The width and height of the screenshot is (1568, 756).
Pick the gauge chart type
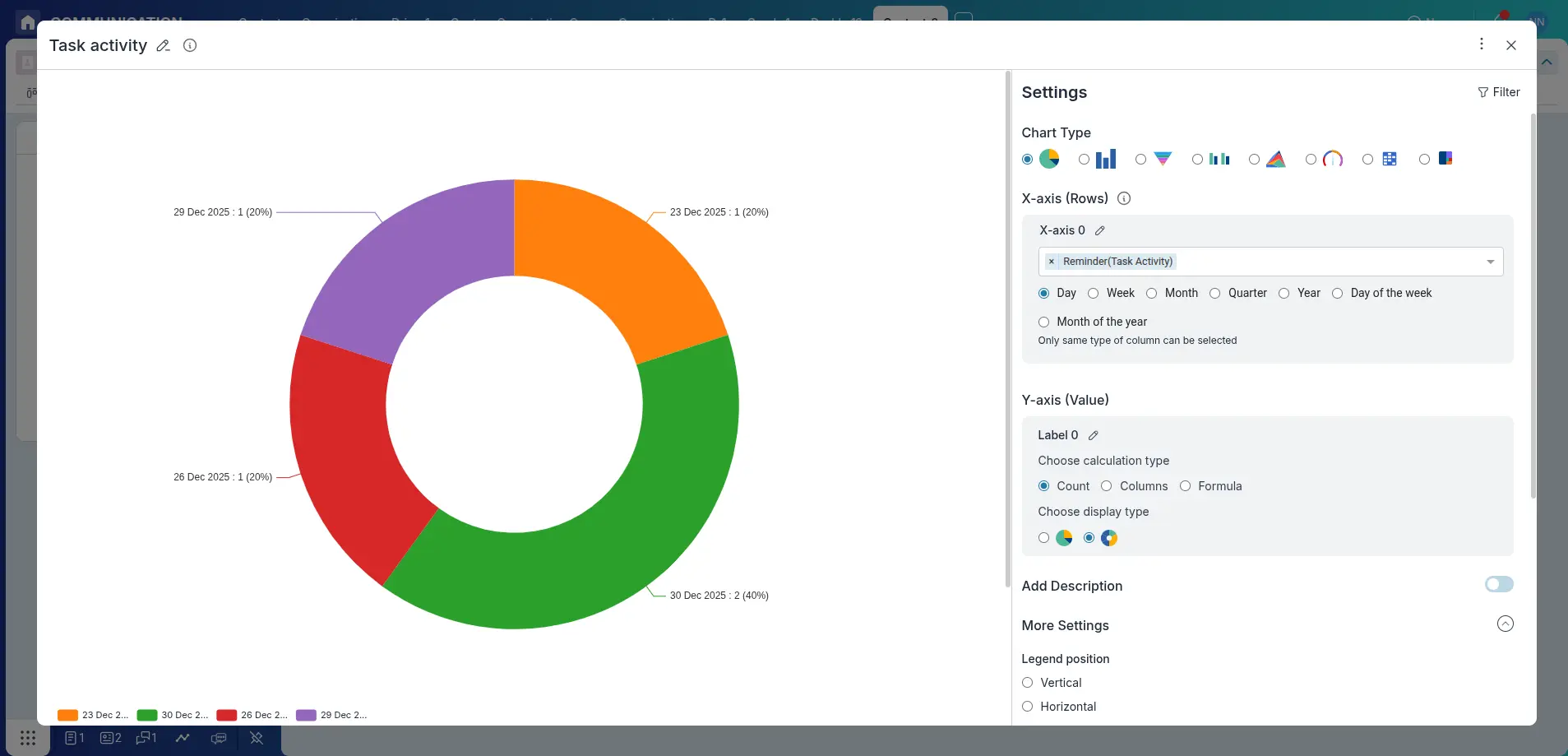click(1333, 159)
